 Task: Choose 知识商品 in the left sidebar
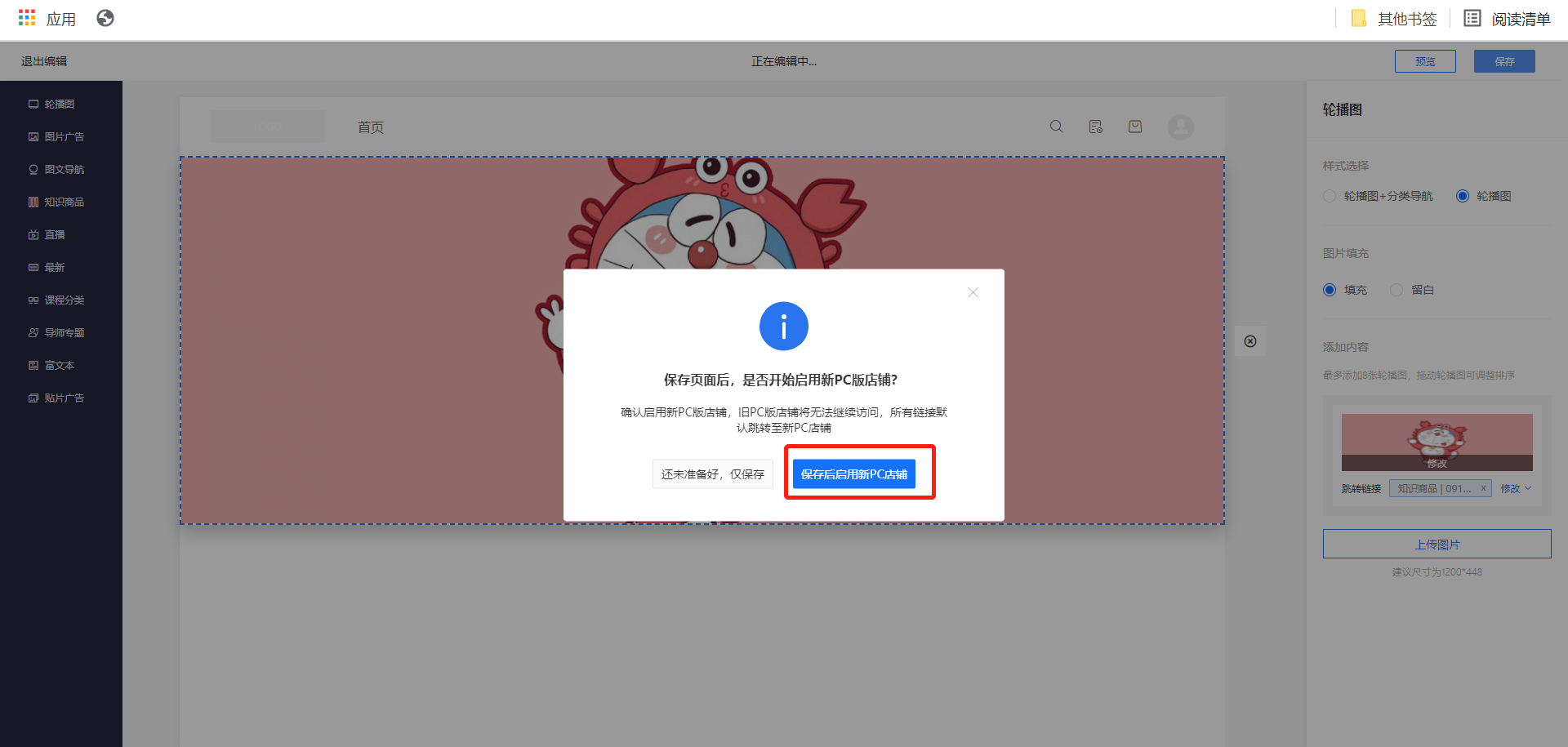[x=56, y=202]
